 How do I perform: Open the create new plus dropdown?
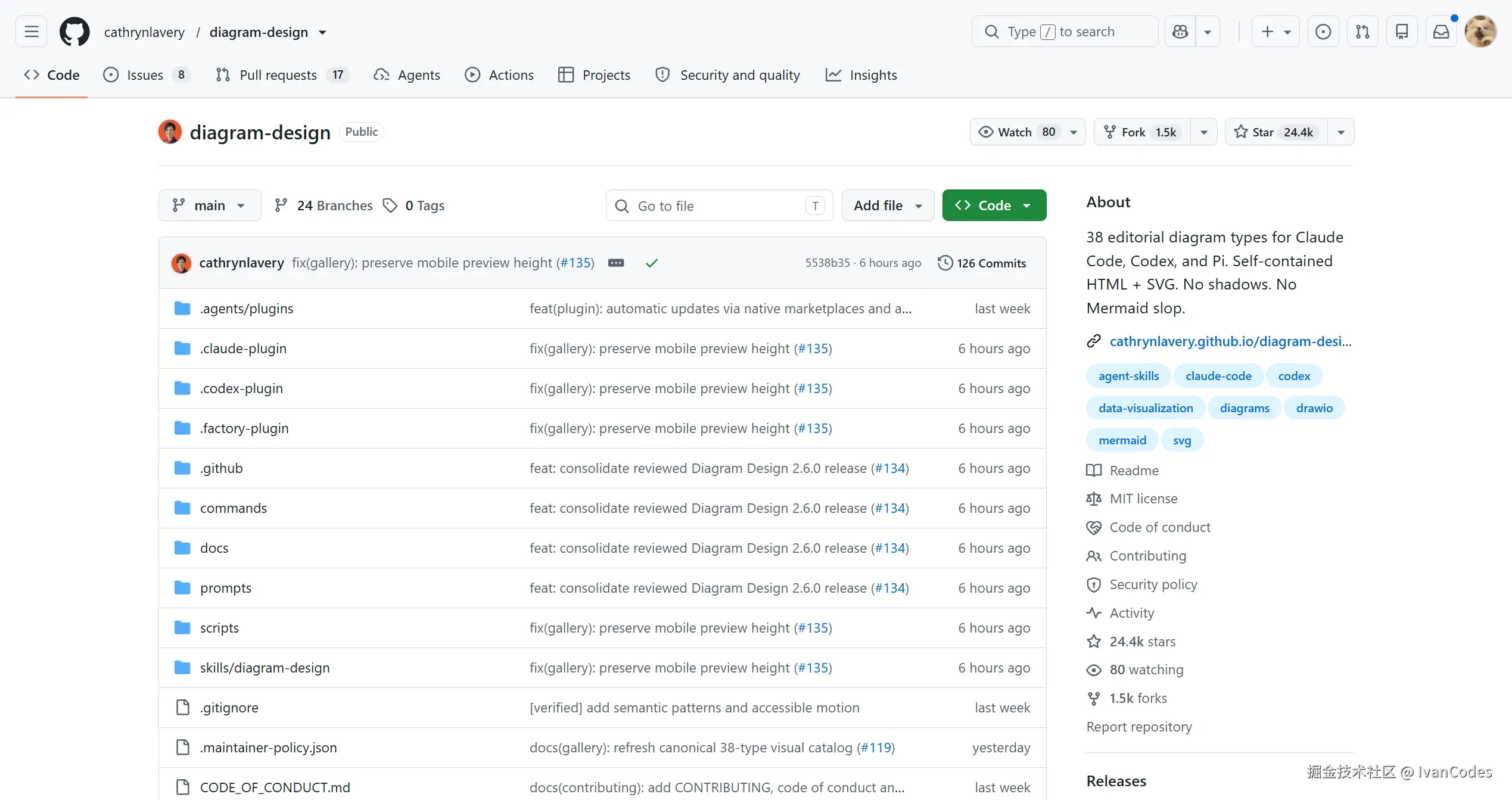click(1275, 32)
